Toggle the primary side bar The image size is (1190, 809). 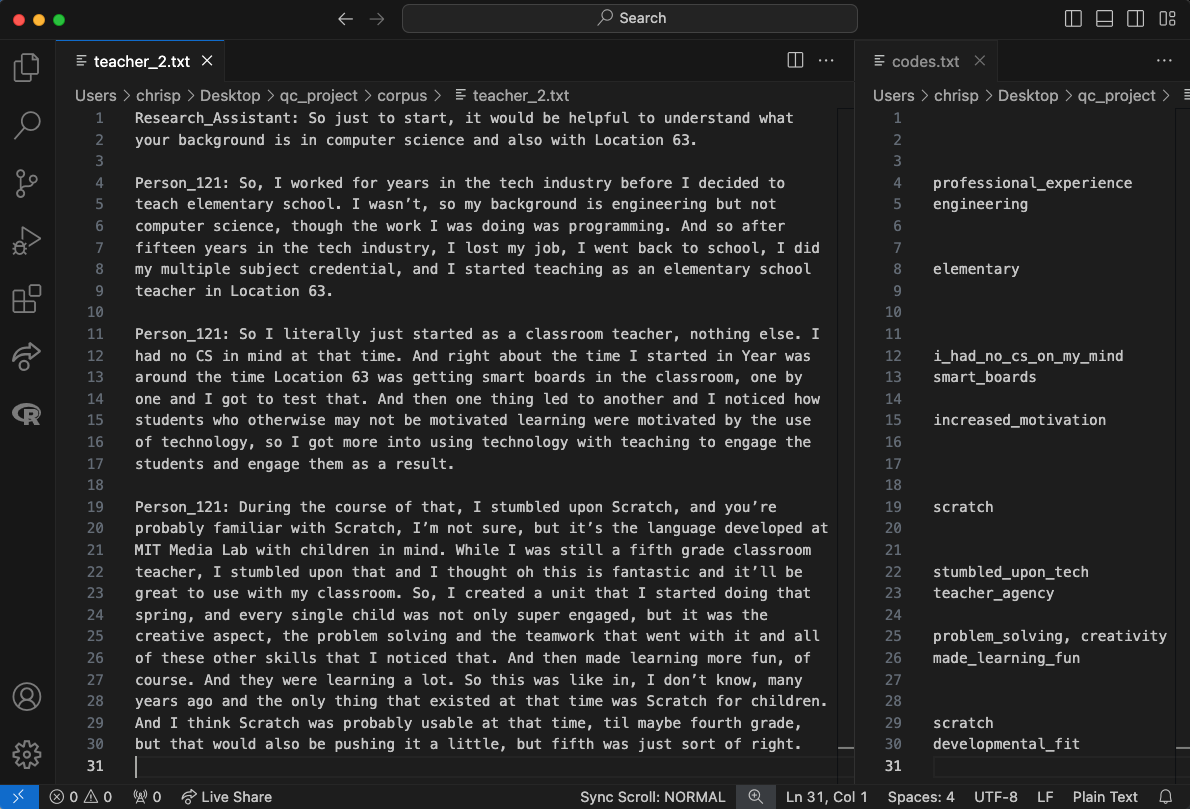(1073, 18)
